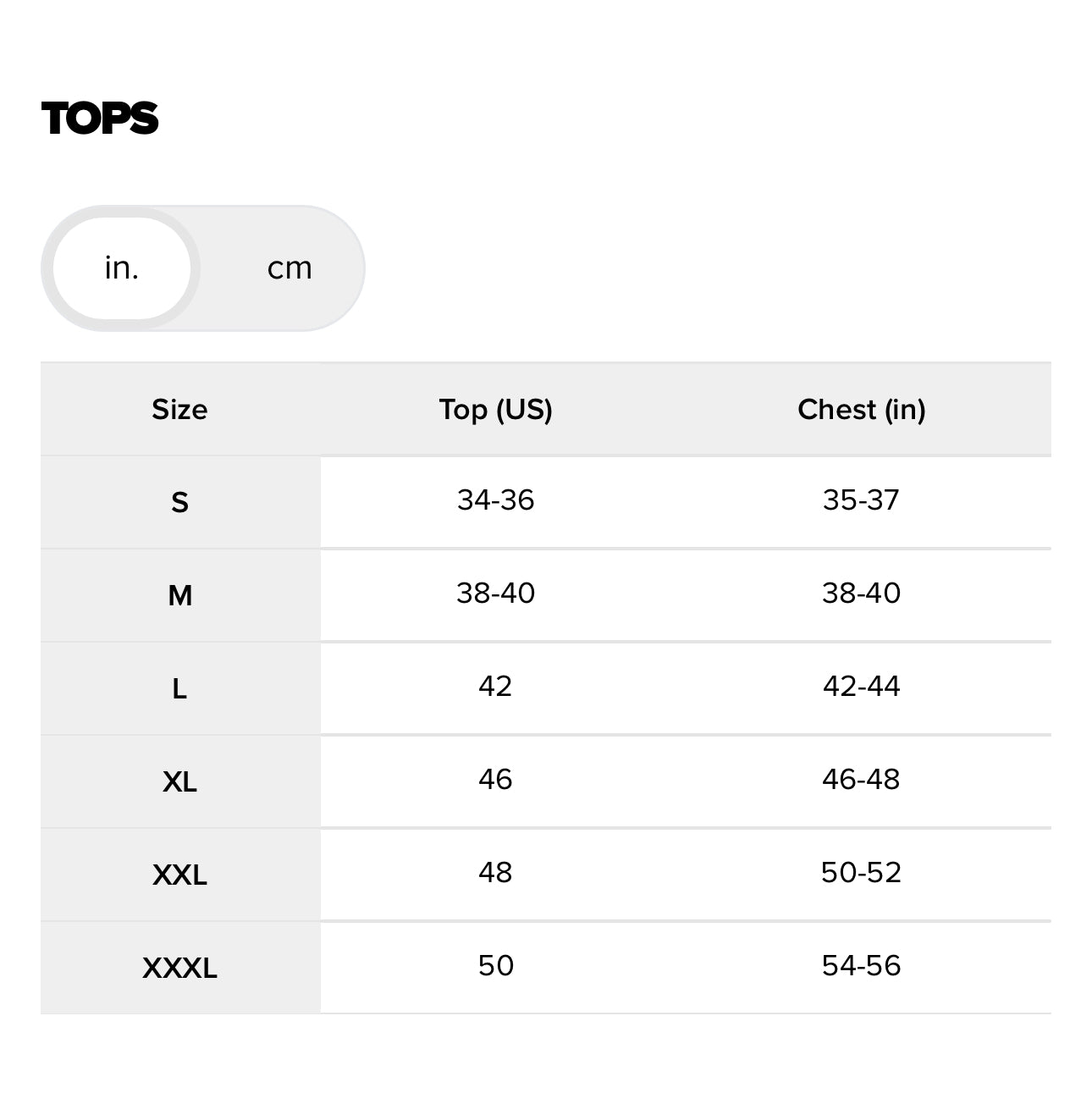Click the 54-56 chest measurement cell
The width and height of the screenshot is (1092, 1104).
tap(861, 966)
